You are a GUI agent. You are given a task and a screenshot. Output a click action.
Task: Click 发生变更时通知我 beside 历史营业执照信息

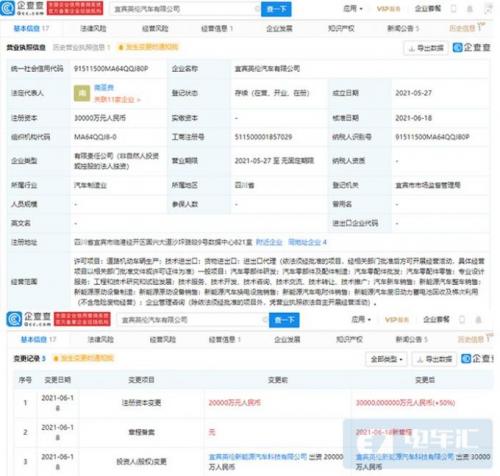[148, 47]
